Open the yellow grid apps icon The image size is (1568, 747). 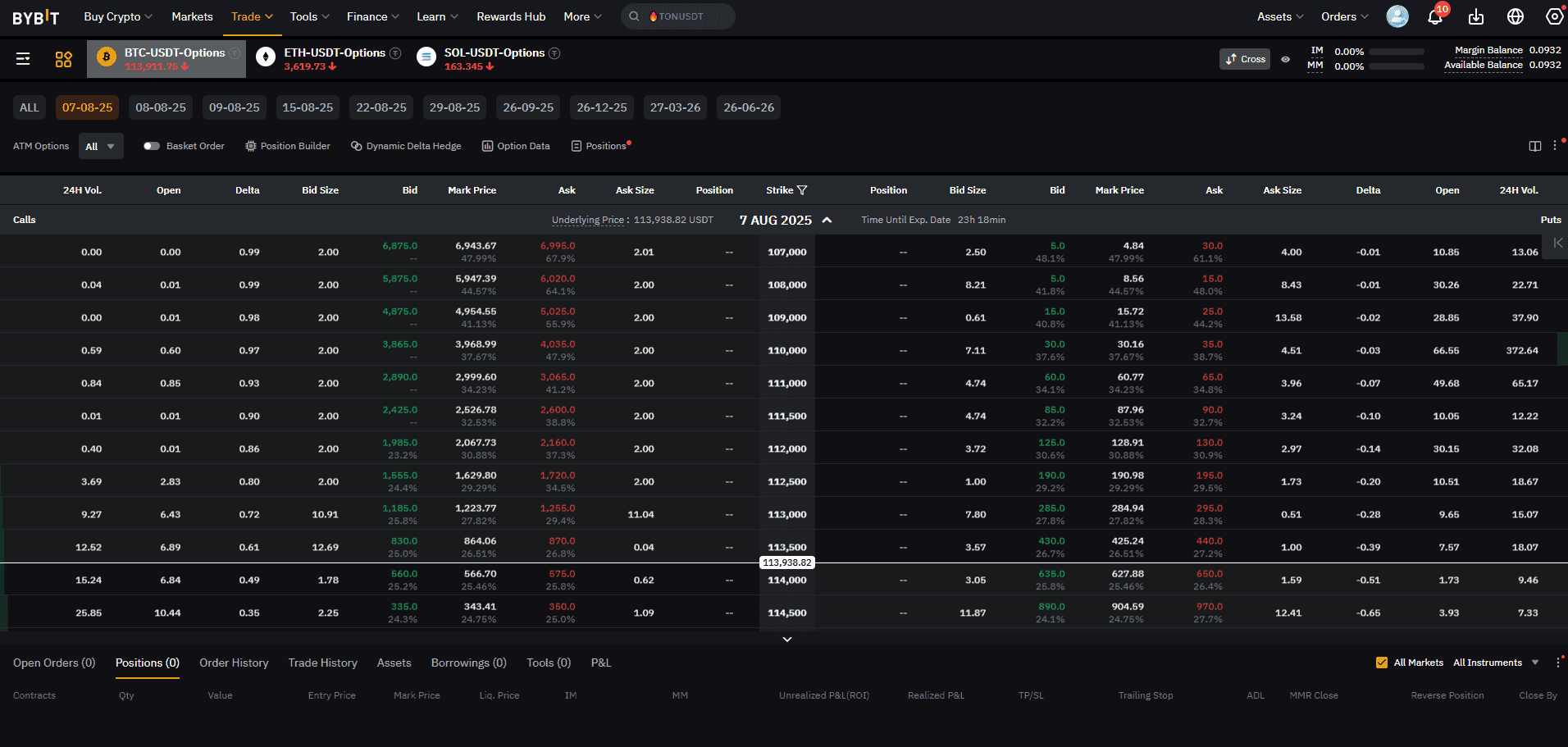tap(63, 59)
